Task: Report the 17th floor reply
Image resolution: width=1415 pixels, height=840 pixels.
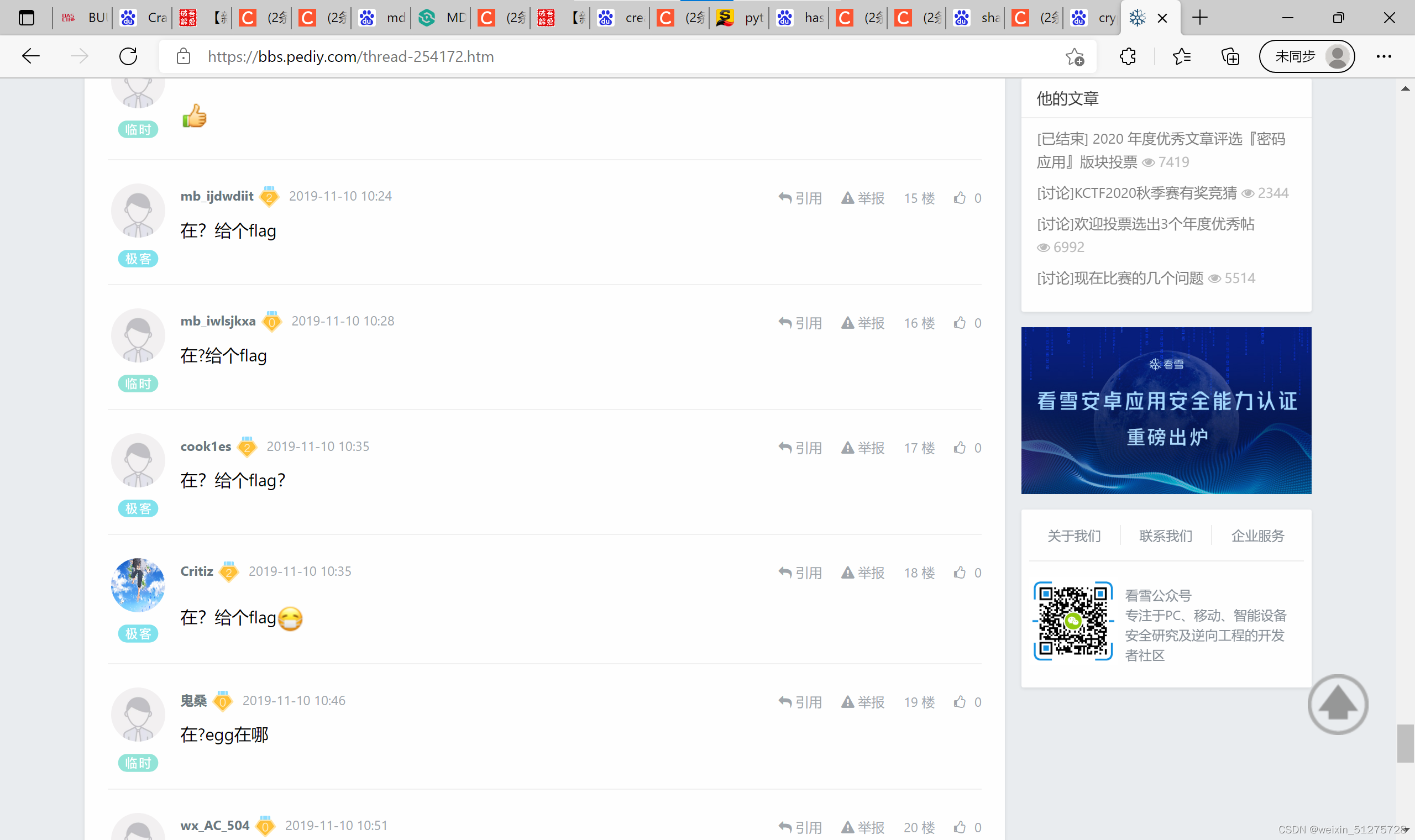Action: tap(863, 448)
